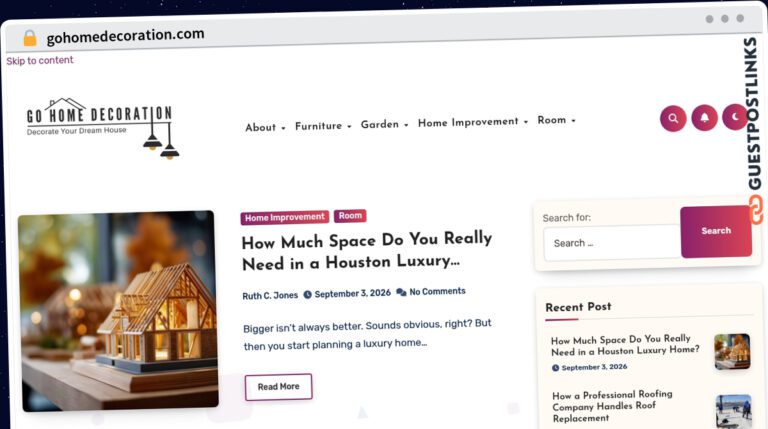The image size is (768, 429).
Task: Click the pink Search button
Action: pyautogui.click(x=716, y=231)
